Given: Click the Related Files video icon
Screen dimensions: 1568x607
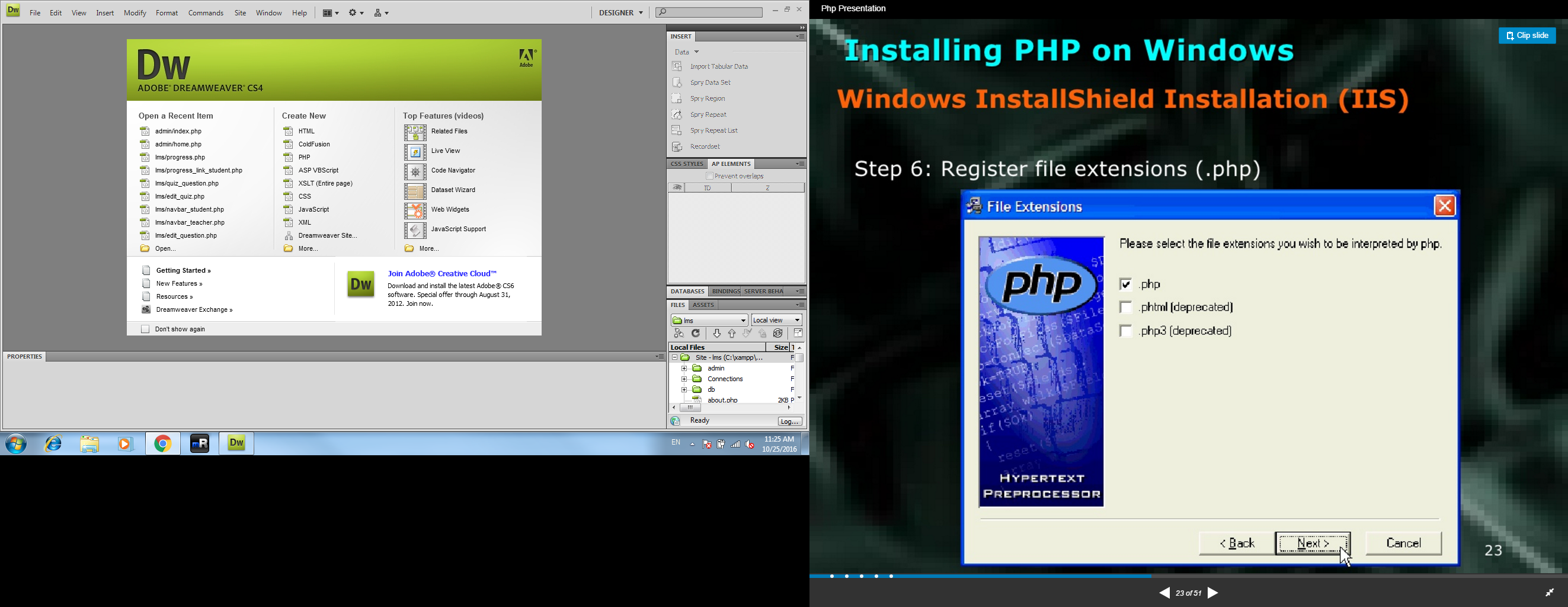Looking at the screenshot, I should (x=416, y=132).
